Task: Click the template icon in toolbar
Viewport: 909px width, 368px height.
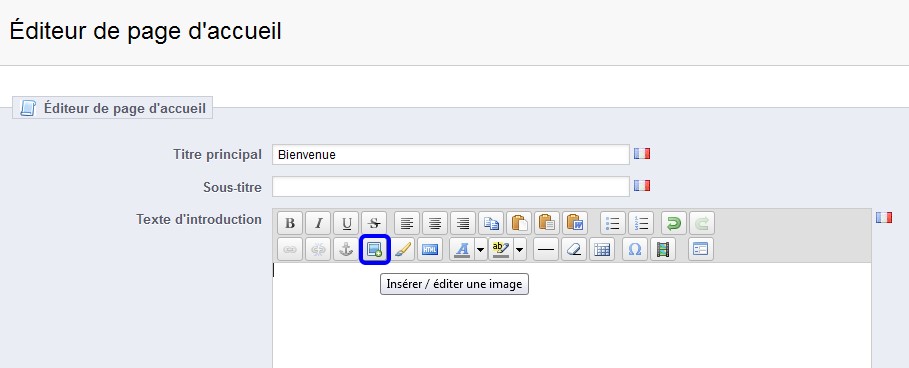Action: point(701,250)
